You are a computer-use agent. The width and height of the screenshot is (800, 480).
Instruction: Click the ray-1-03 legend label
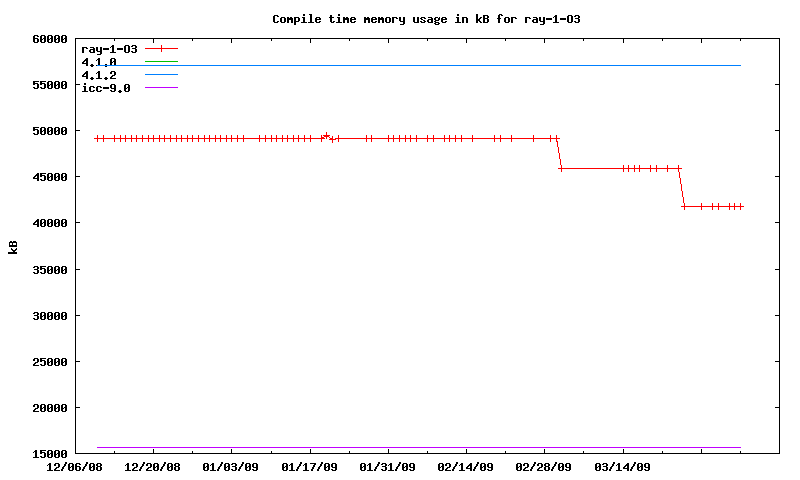(x=109, y=49)
